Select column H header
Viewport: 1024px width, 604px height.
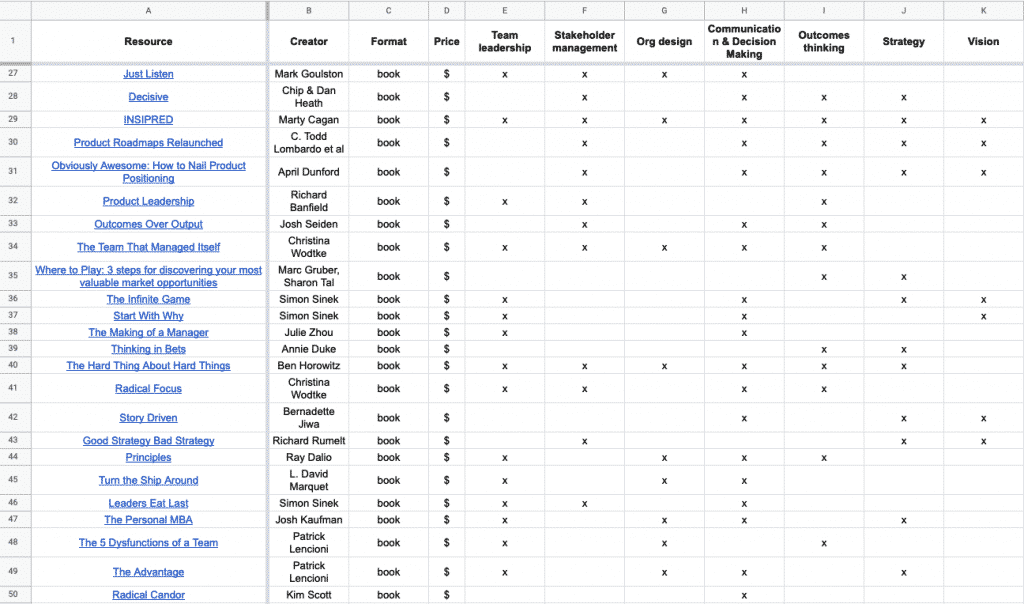744,10
